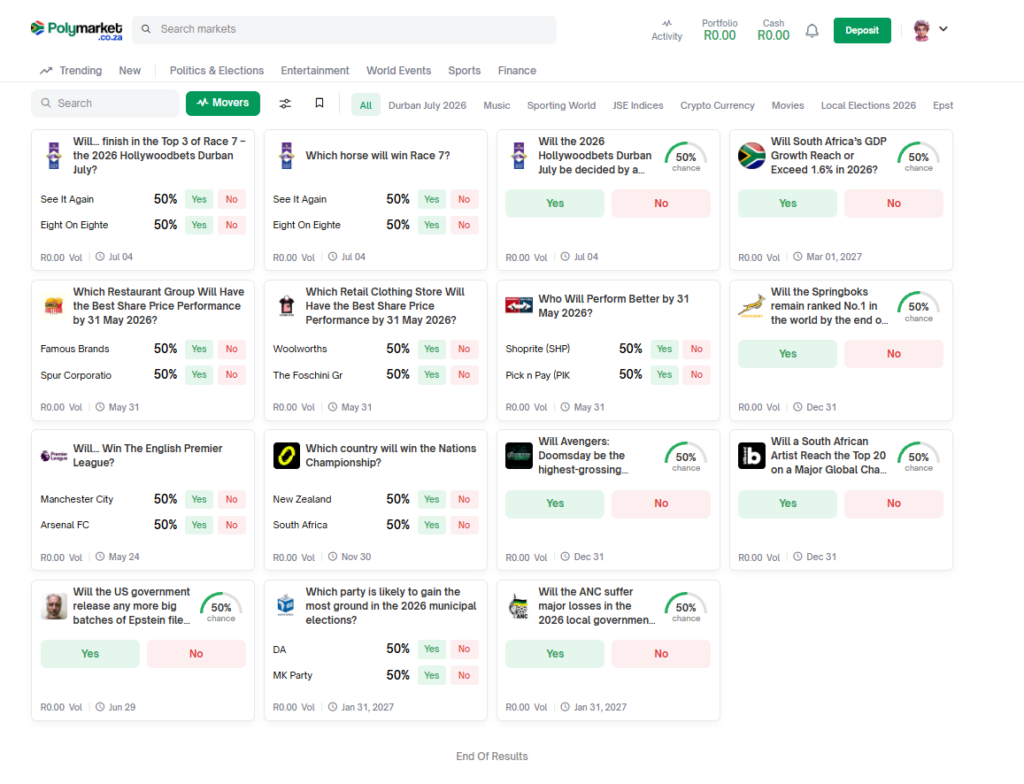Select the New tab
This screenshot has height=784, width=1024.
[130, 71]
